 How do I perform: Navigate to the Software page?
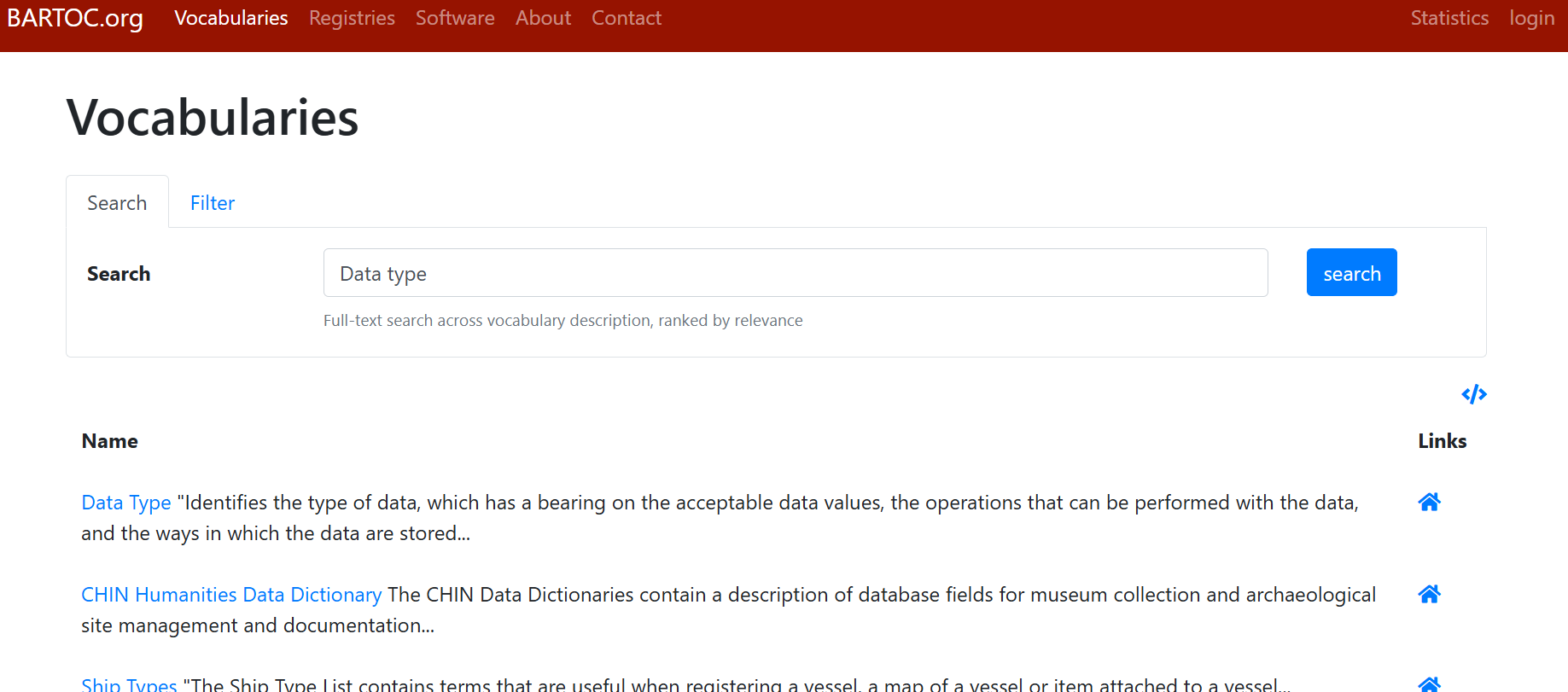[x=455, y=18]
